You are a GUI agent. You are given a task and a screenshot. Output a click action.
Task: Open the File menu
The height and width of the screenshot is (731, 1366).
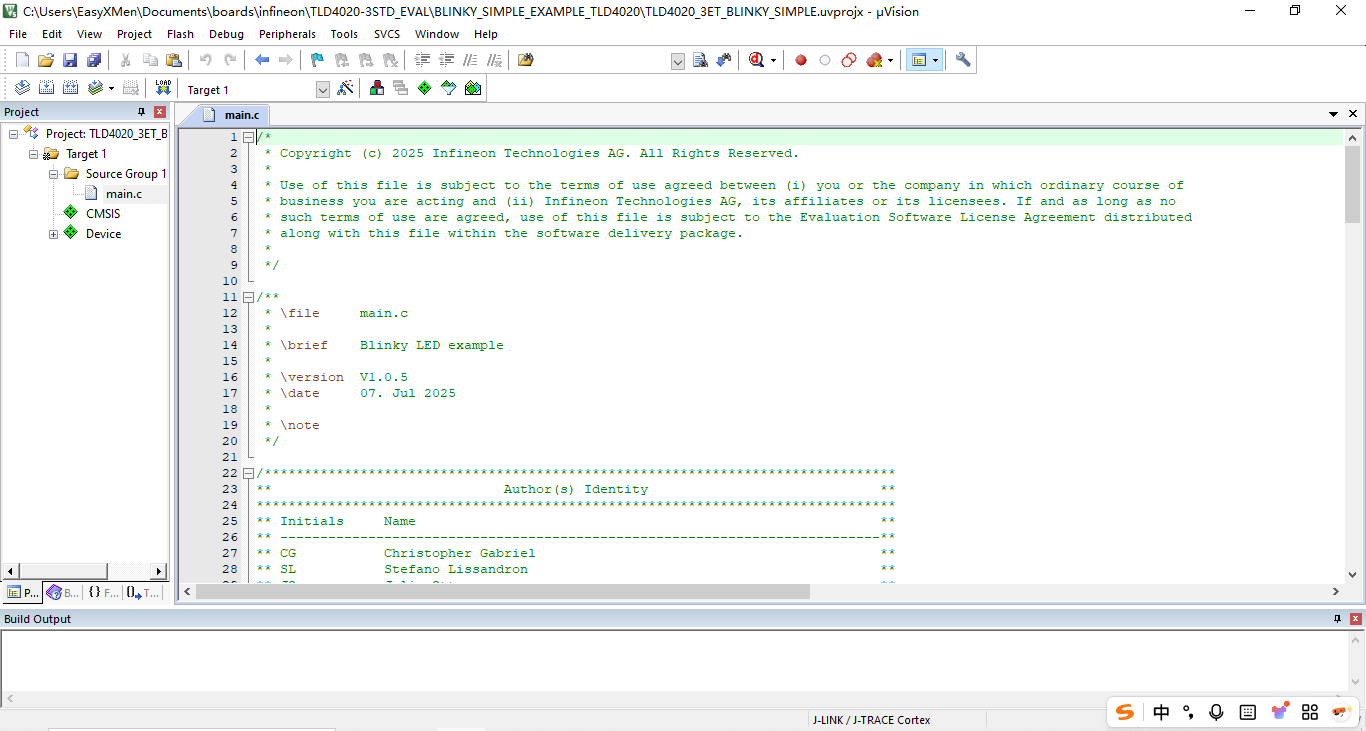[x=18, y=34]
